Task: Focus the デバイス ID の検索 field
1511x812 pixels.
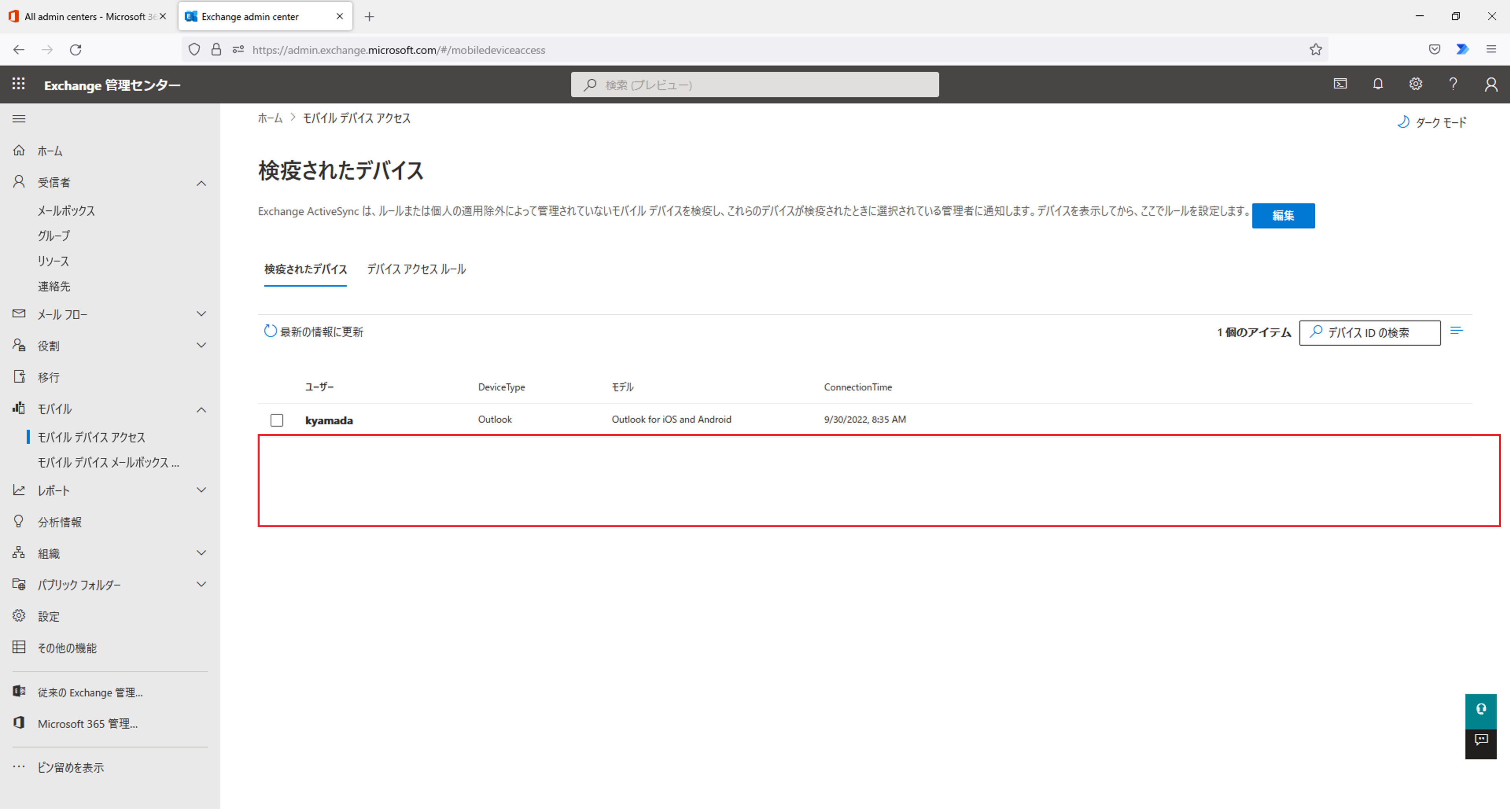Action: pos(1370,332)
